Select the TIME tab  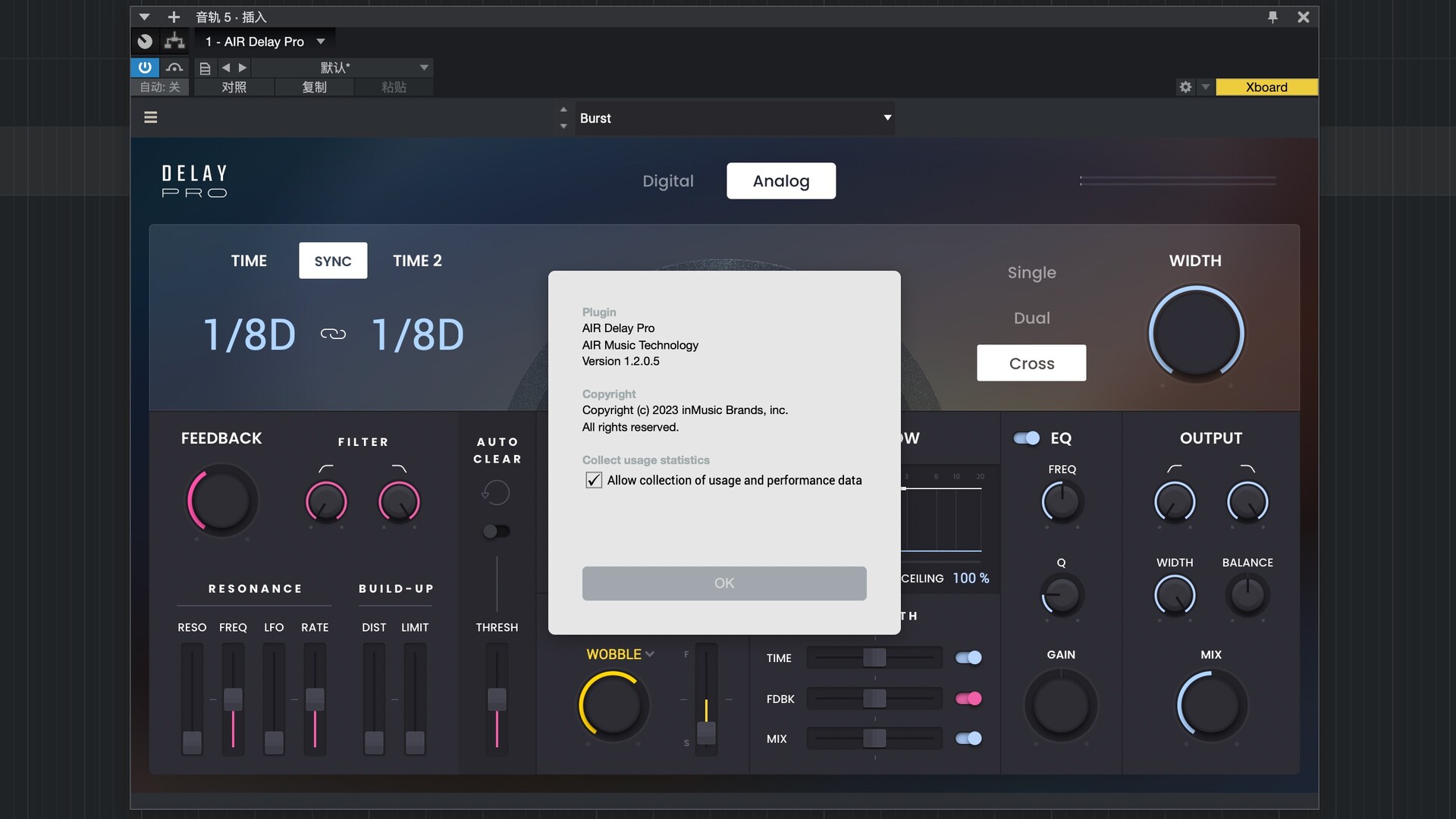click(249, 261)
